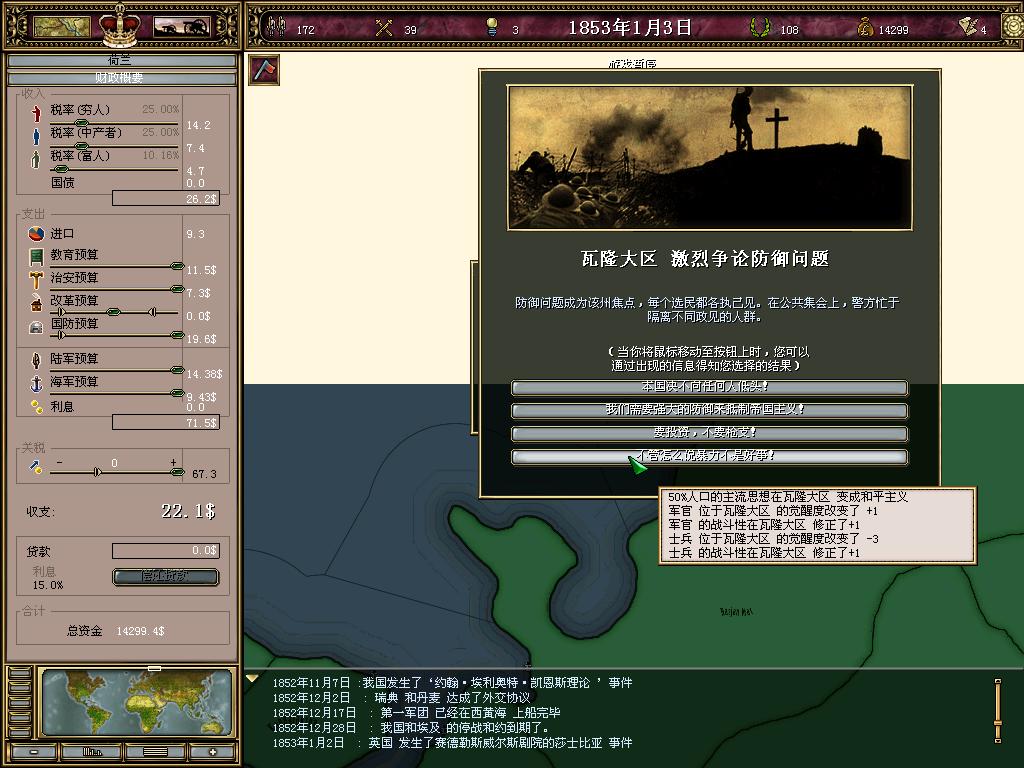Image resolution: width=1024 pixels, height=768 pixels.
Task: Open the bar chart statistics button
Action: click(91, 752)
